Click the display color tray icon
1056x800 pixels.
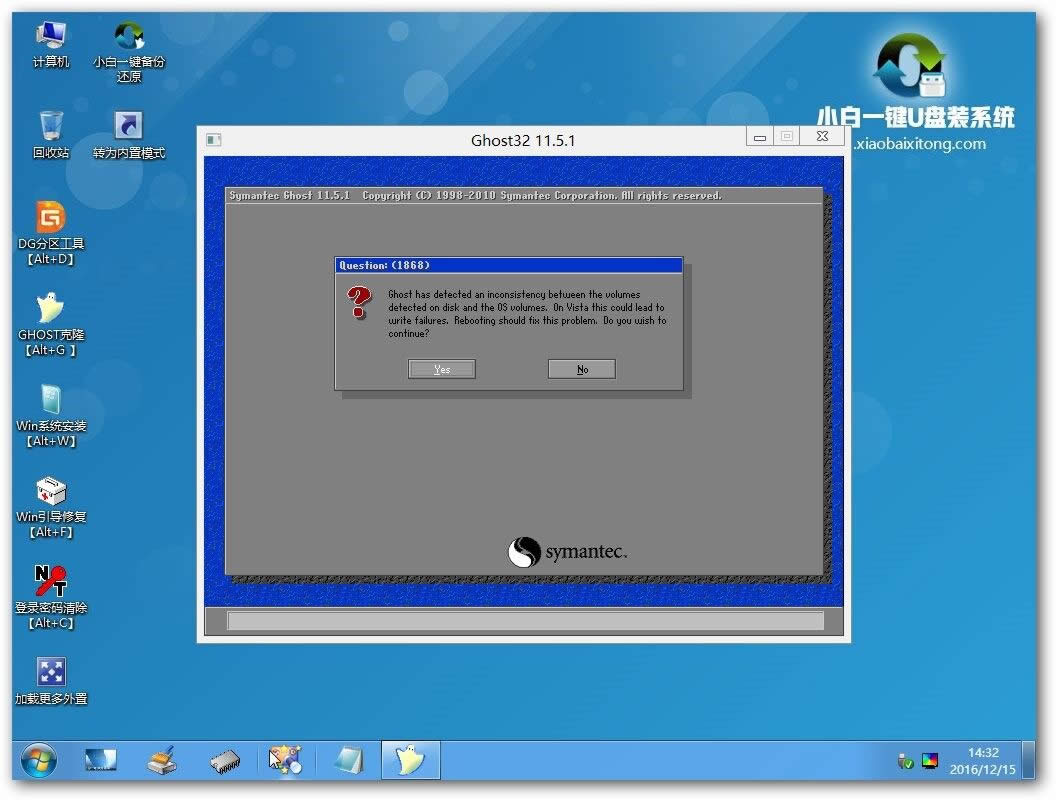point(931,760)
